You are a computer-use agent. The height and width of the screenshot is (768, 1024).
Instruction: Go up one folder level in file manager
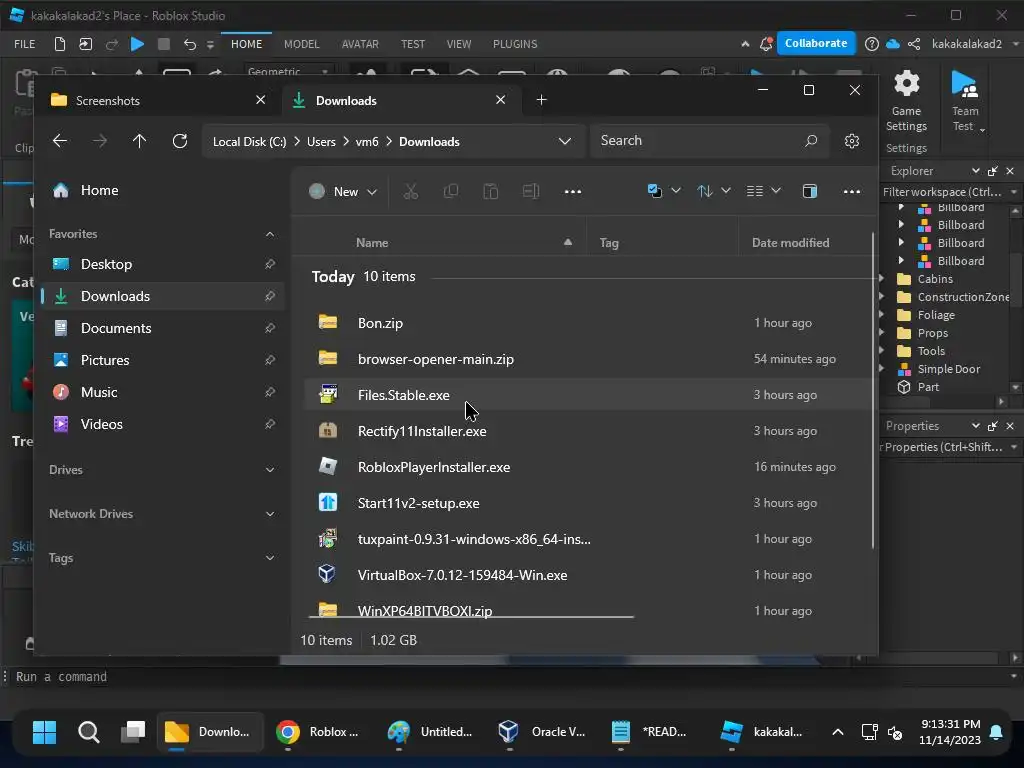[139, 141]
